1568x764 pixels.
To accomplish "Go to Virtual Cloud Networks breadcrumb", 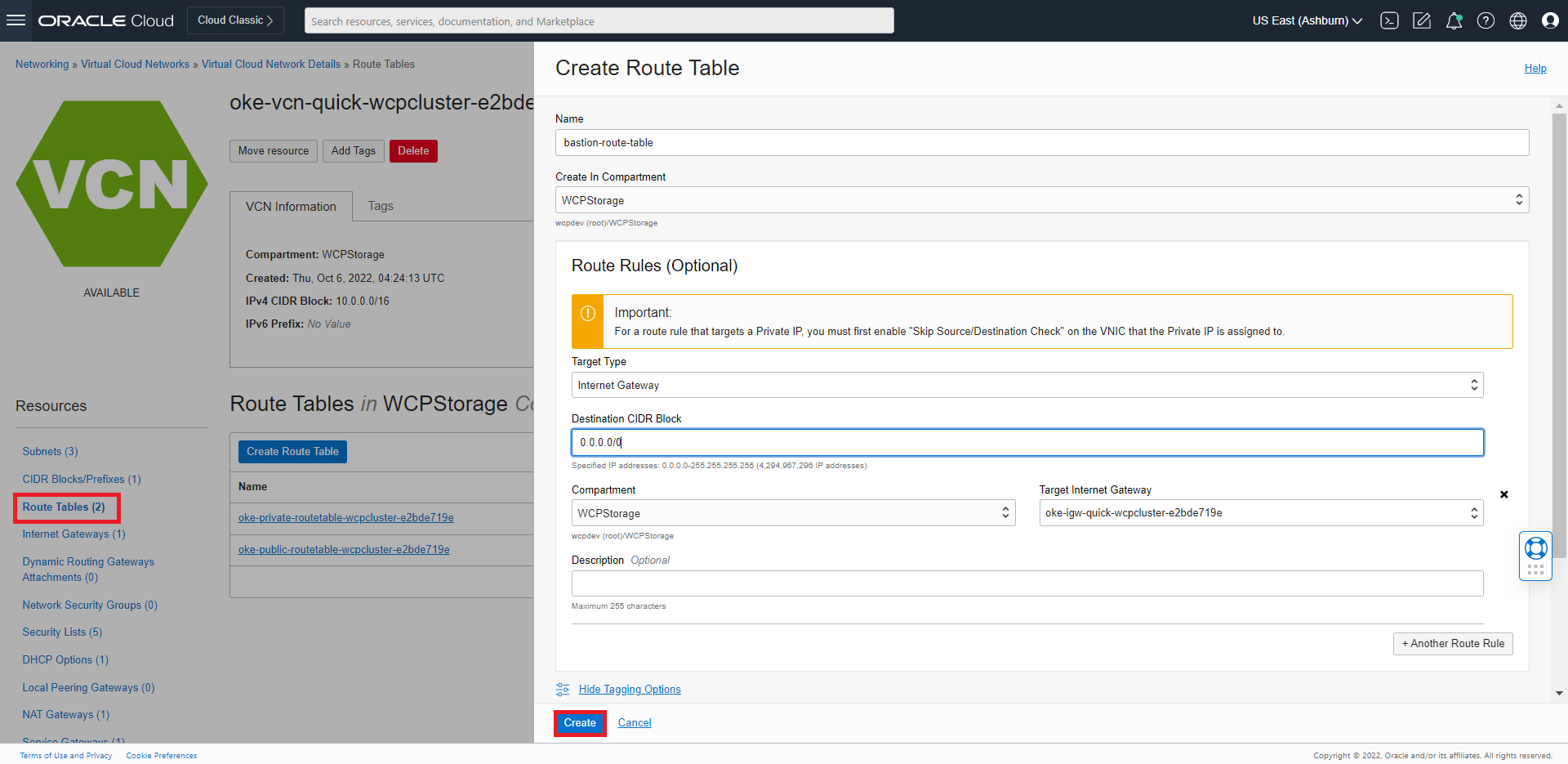I will point(135,64).
